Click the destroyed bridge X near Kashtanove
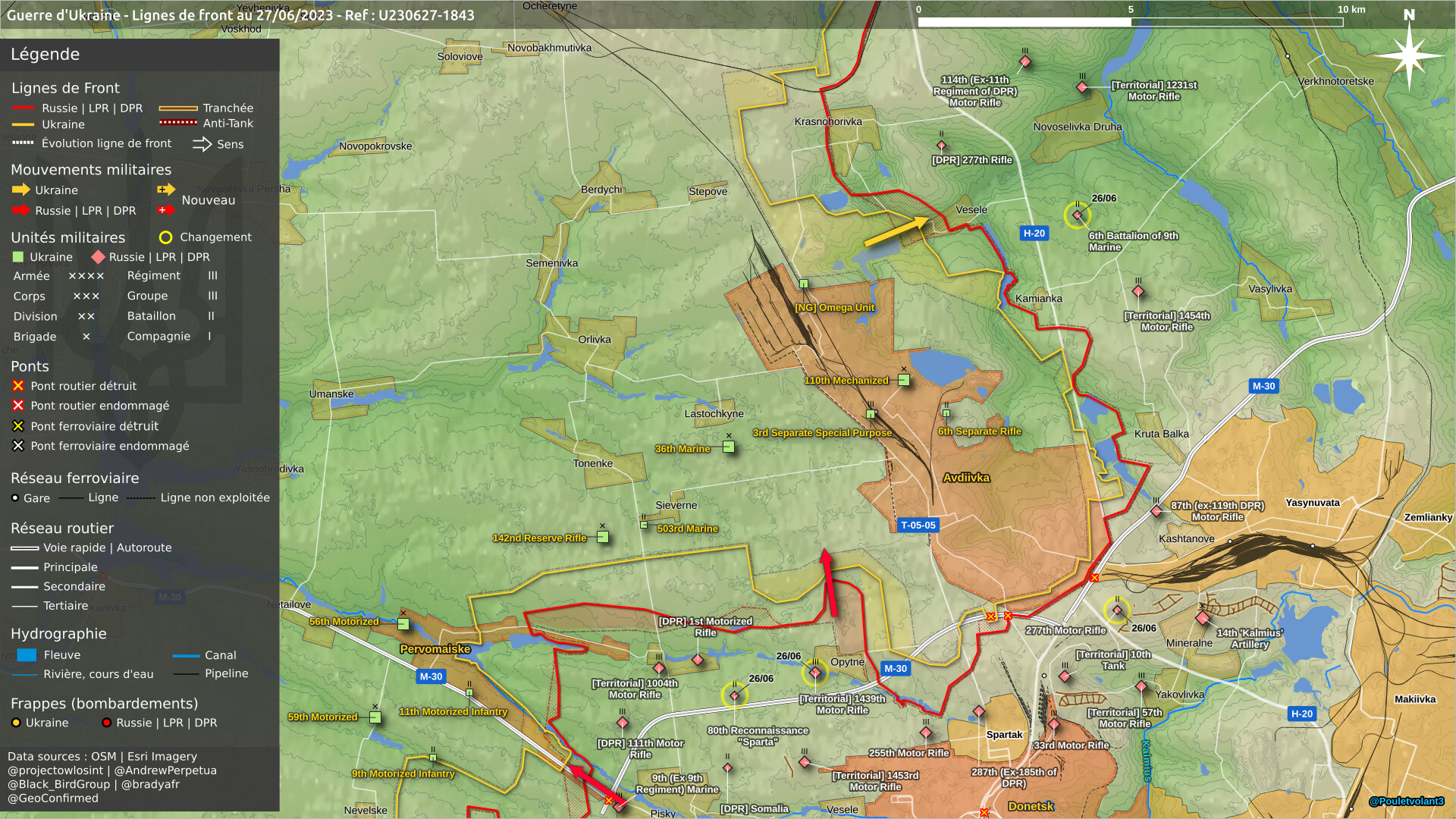Screen dimensions: 1456x819 (x=1094, y=578)
